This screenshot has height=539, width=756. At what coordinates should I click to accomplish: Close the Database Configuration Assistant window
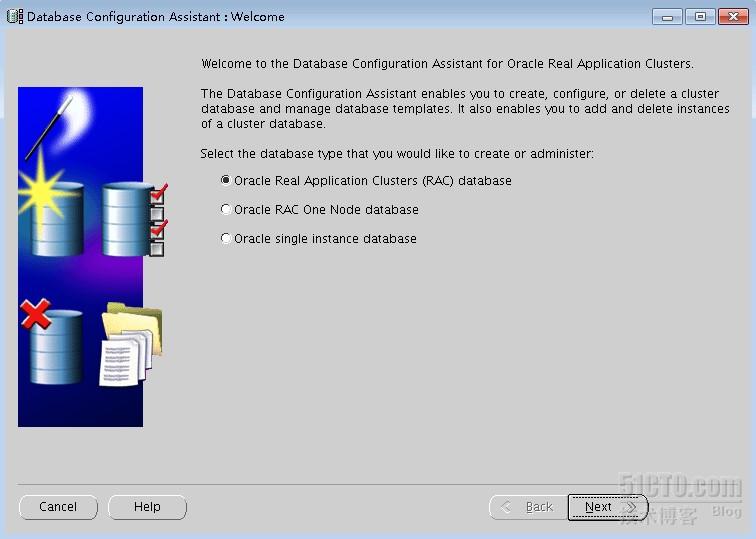pyautogui.click(x=733, y=17)
